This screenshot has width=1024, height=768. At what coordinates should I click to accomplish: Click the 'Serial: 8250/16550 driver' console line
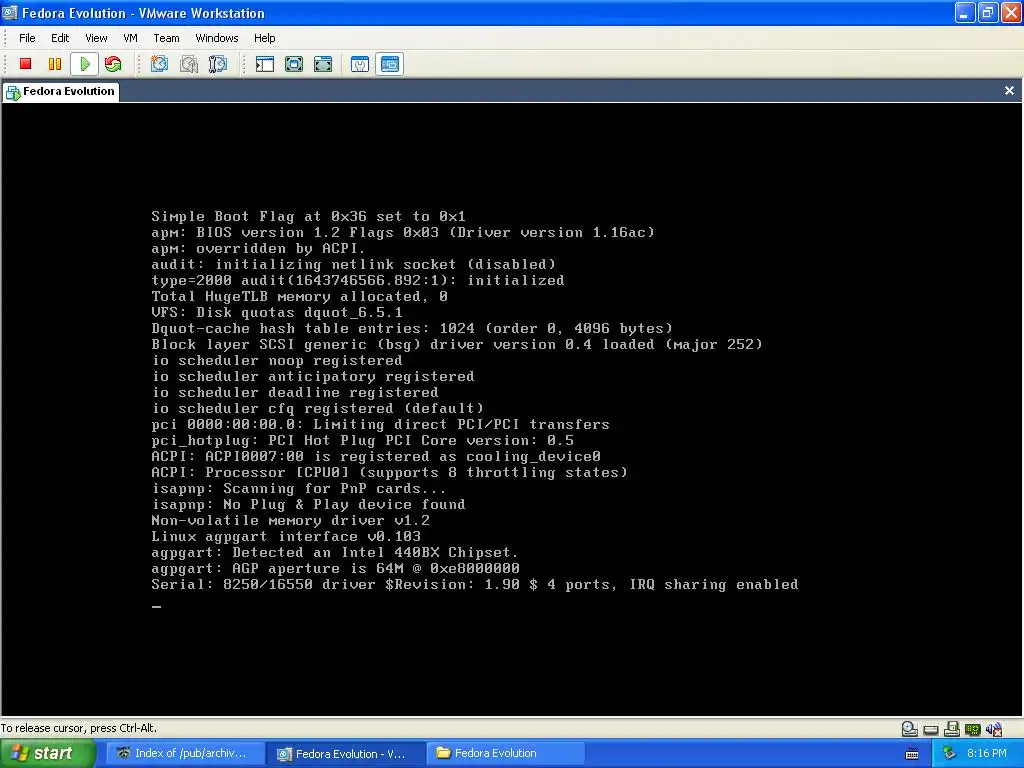pyautogui.click(x=475, y=584)
